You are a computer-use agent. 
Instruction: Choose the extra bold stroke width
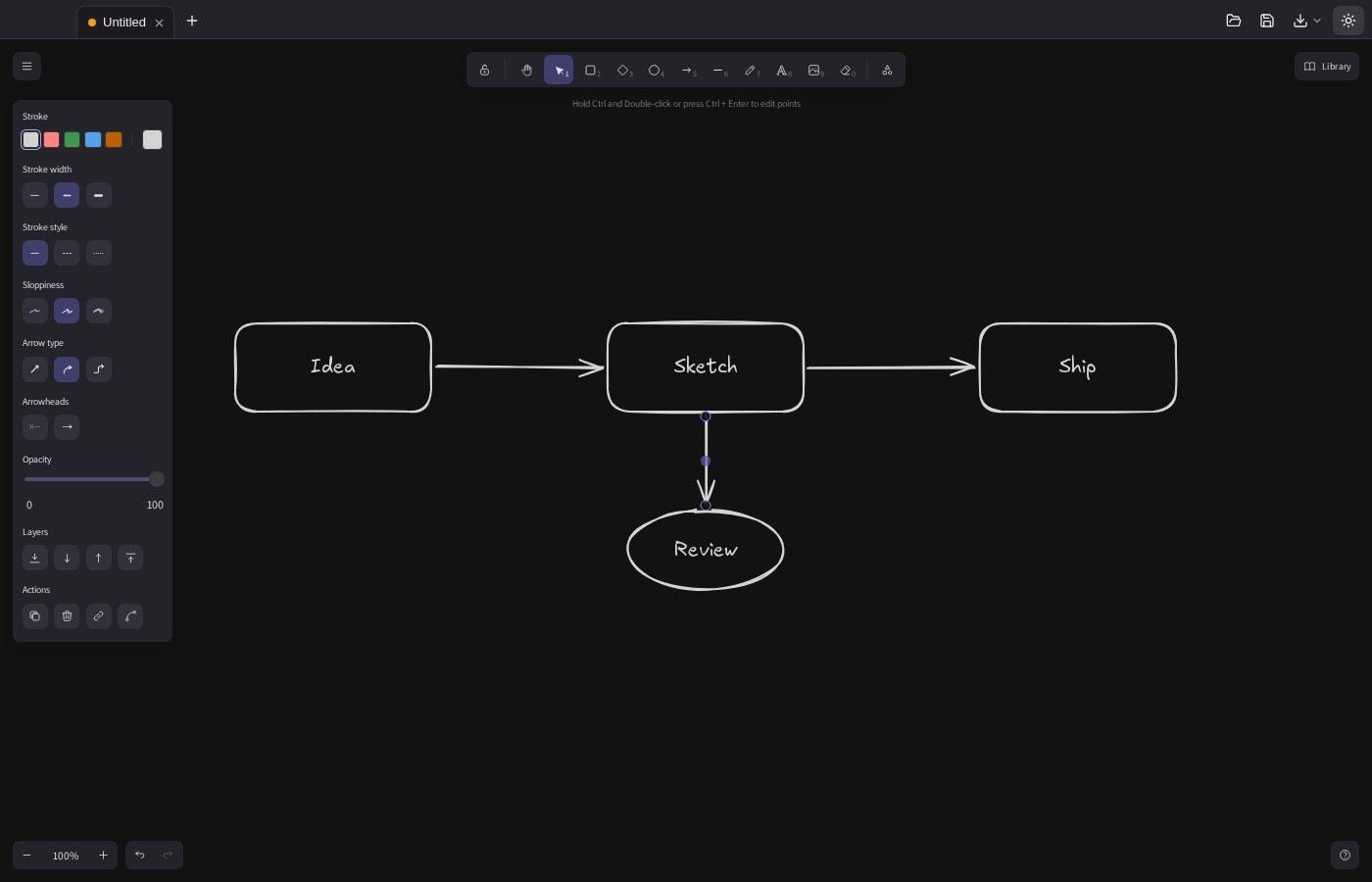point(98,196)
